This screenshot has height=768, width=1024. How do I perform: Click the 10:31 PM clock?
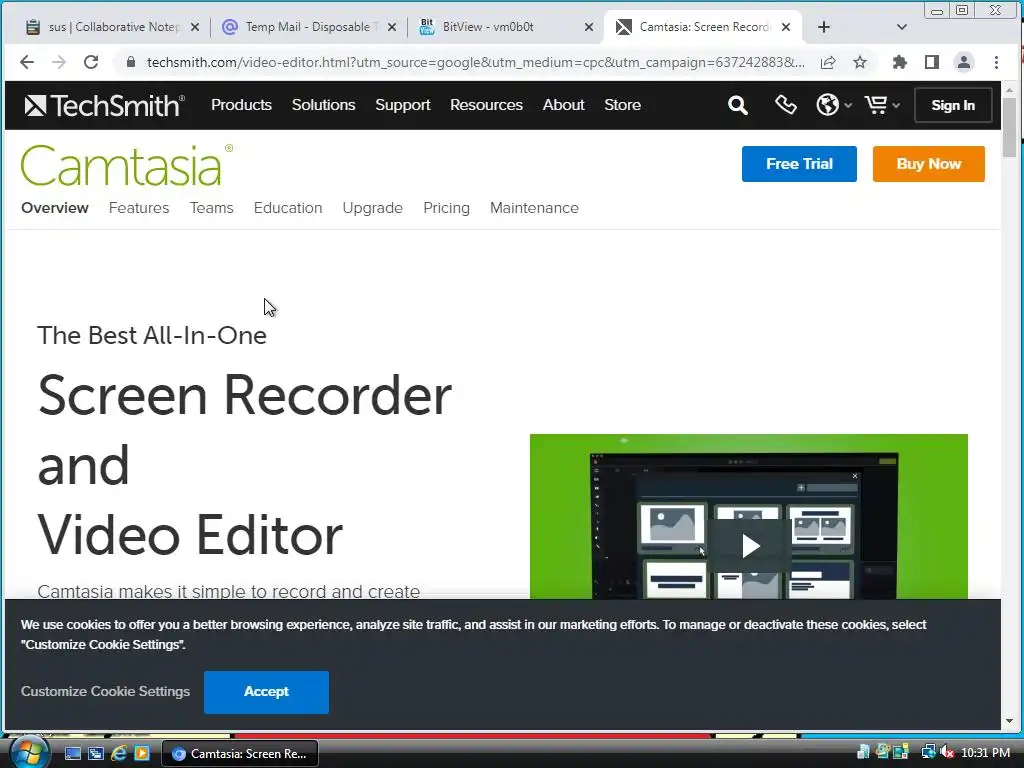coord(985,753)
